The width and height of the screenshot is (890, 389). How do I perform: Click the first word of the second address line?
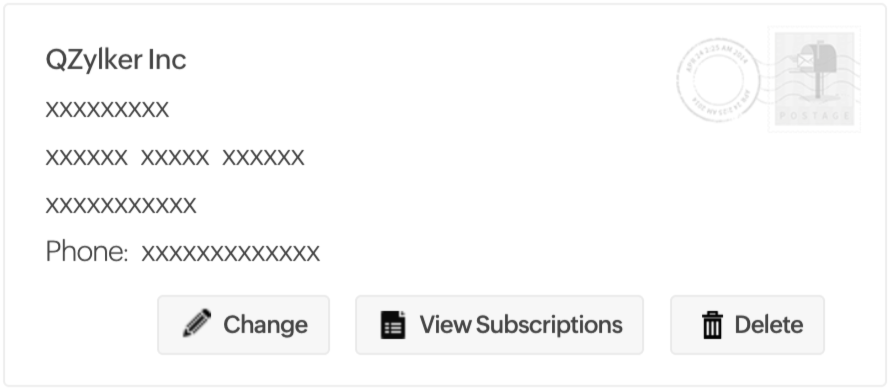point(86,157)
